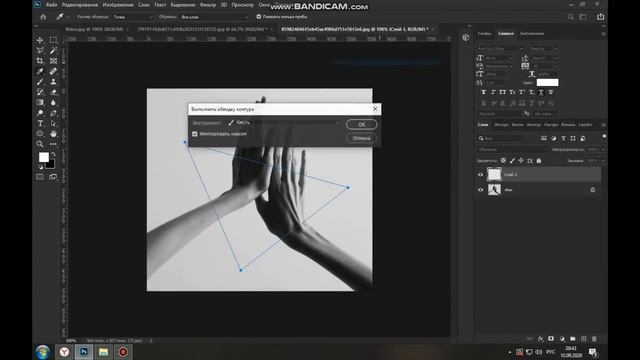Delete layer with the trash icon
The image size is (640, 360).
(x=594, y=339)
